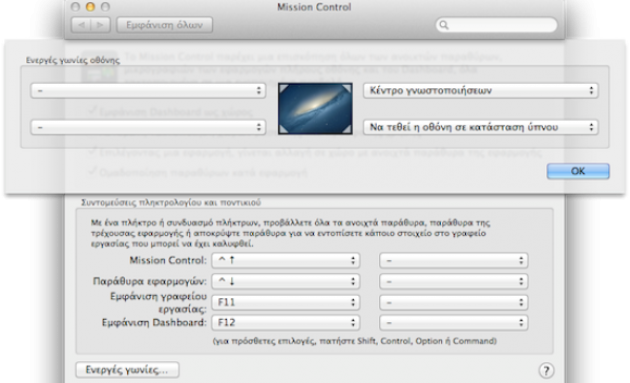Open bottom-left hot corner dropdown
This screenshot has width=630, height=383.
coord(148,127)
